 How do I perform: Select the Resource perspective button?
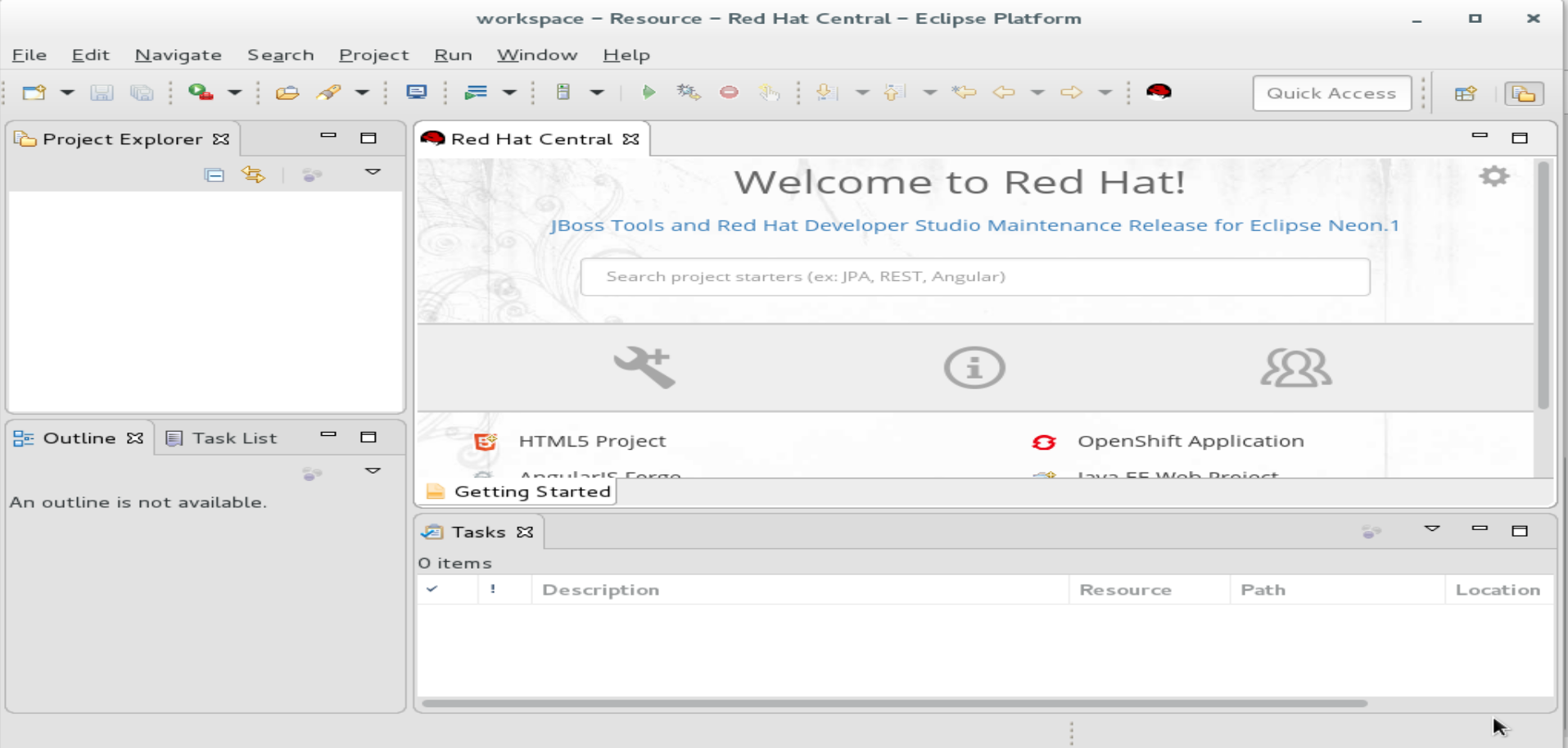click(1524, 94)
